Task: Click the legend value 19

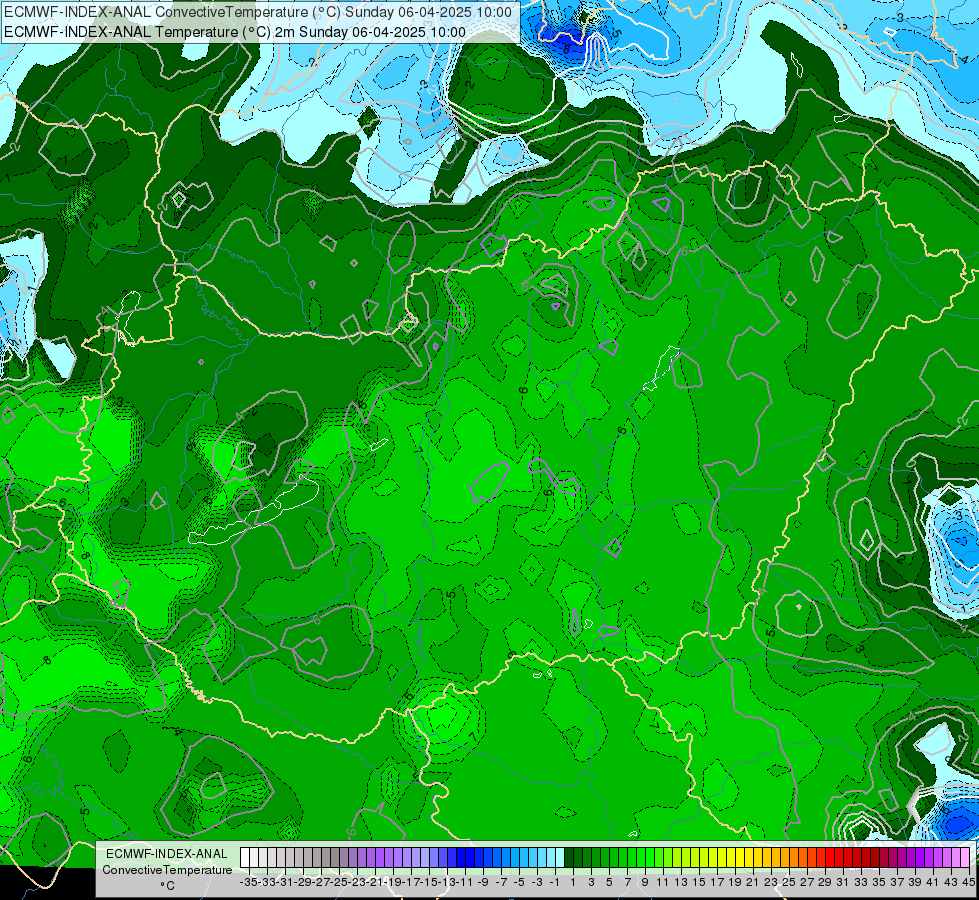Action: point(735,882)
